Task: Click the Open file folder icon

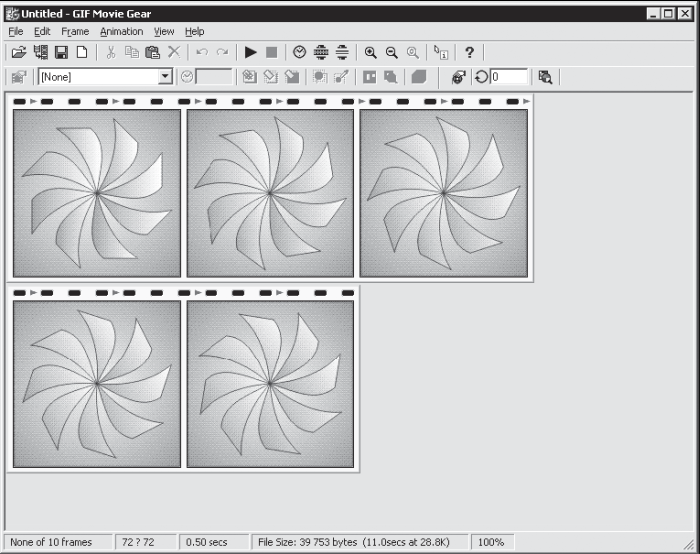Action: tap(18, 52)
